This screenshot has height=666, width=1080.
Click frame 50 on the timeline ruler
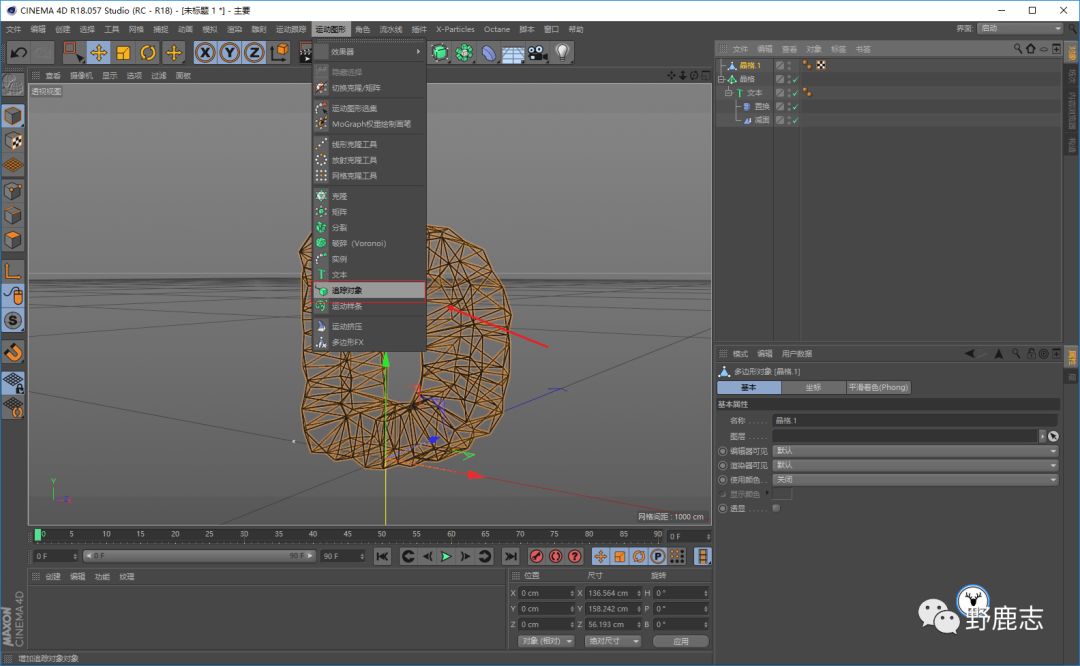point(382,534)
